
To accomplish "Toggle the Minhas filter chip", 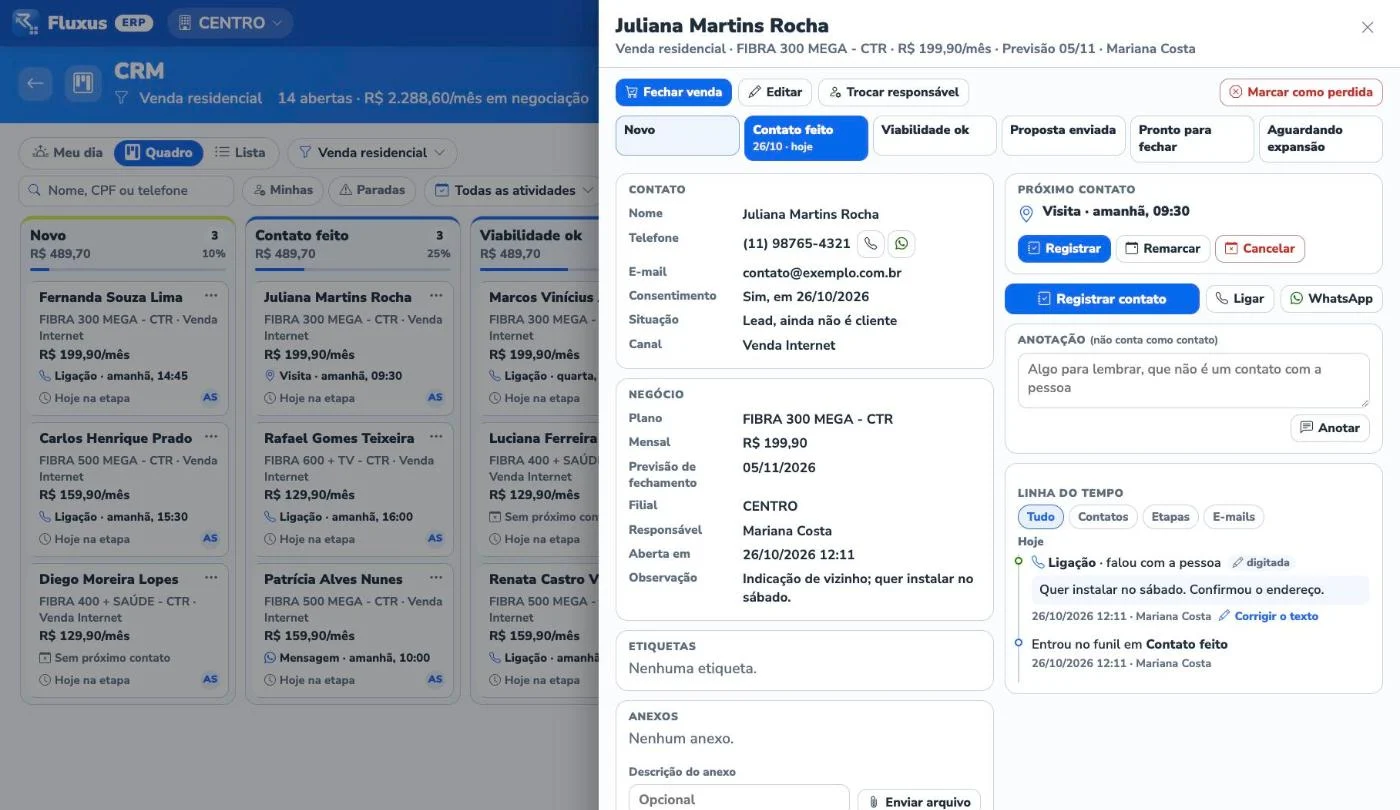I will click(283, 190).
